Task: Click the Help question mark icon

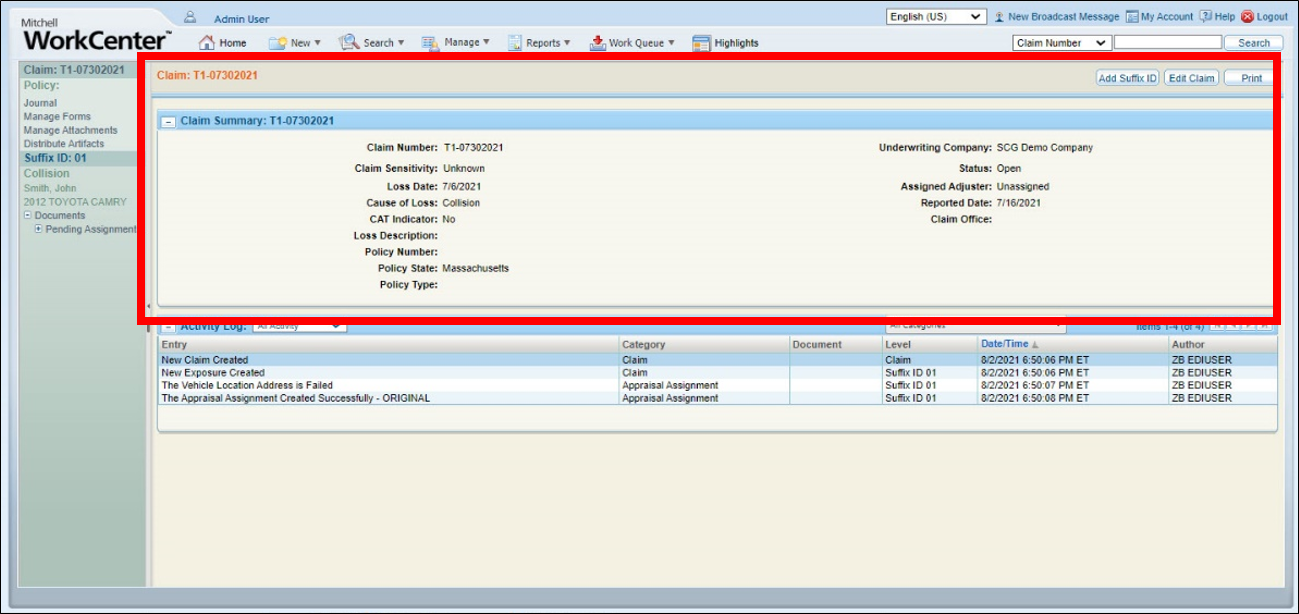Action: pos(1206,16)
